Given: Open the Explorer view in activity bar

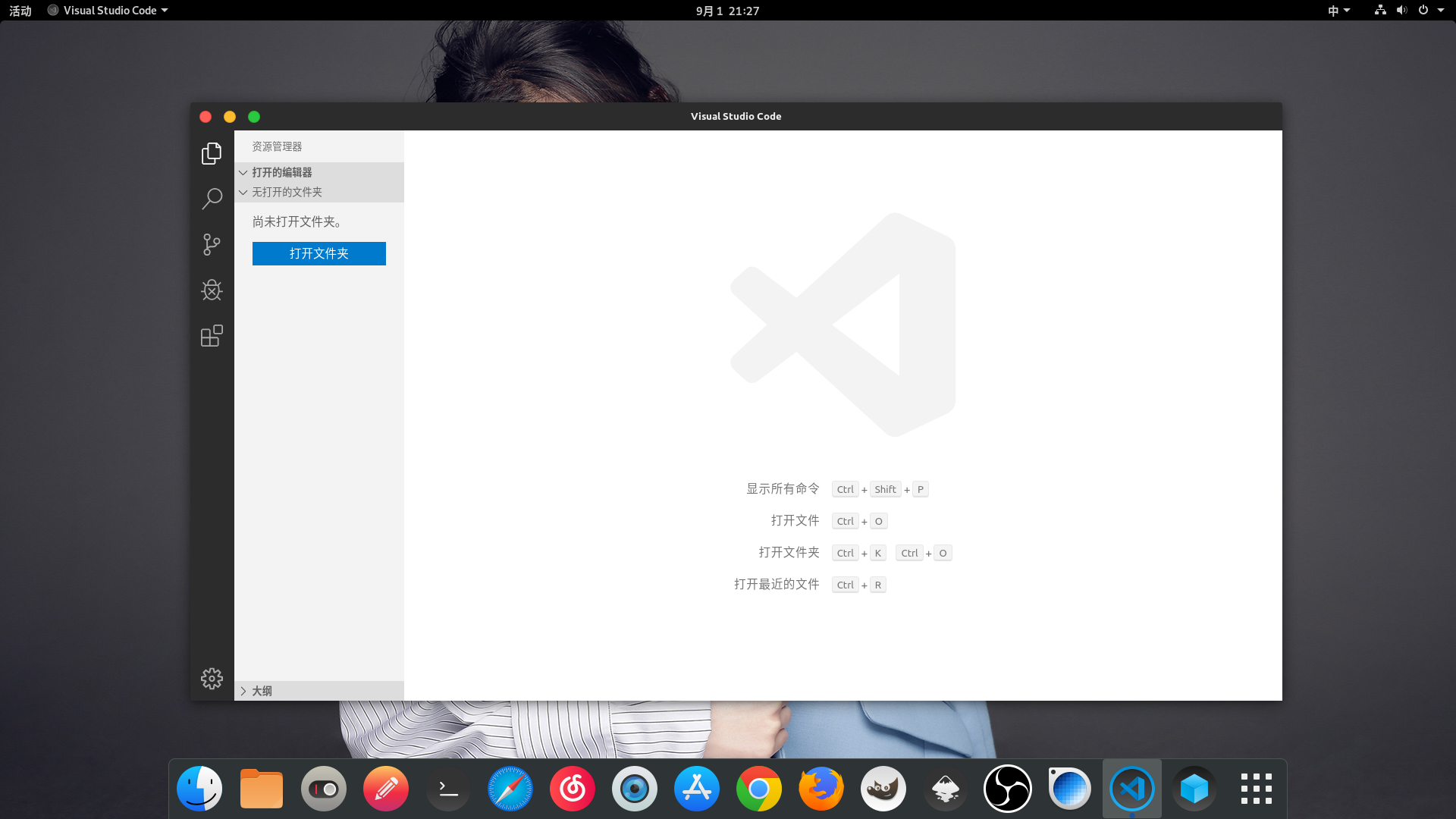Looking at the screenshot, I should (212, 153).
